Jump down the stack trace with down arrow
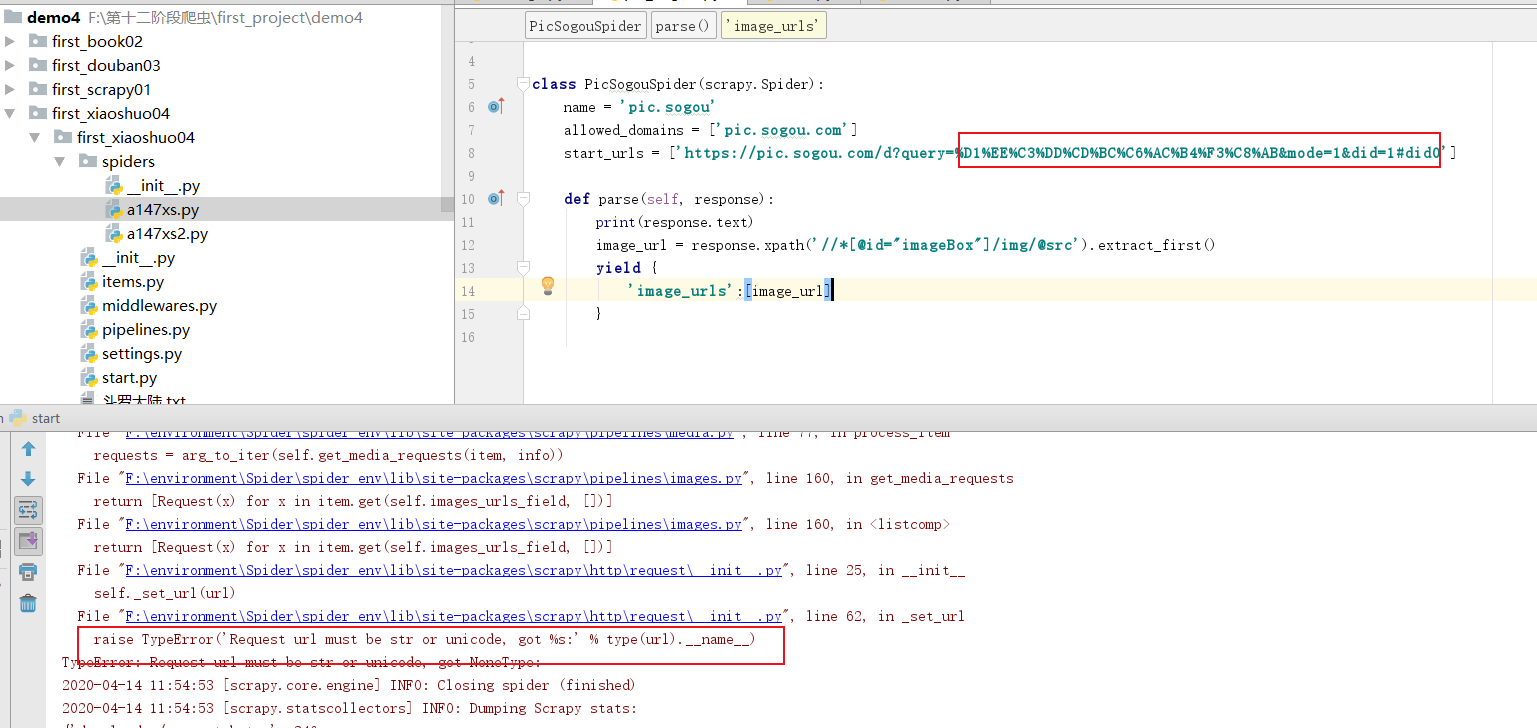Screen dimensions: 1537x728 (x=28, y=479)
